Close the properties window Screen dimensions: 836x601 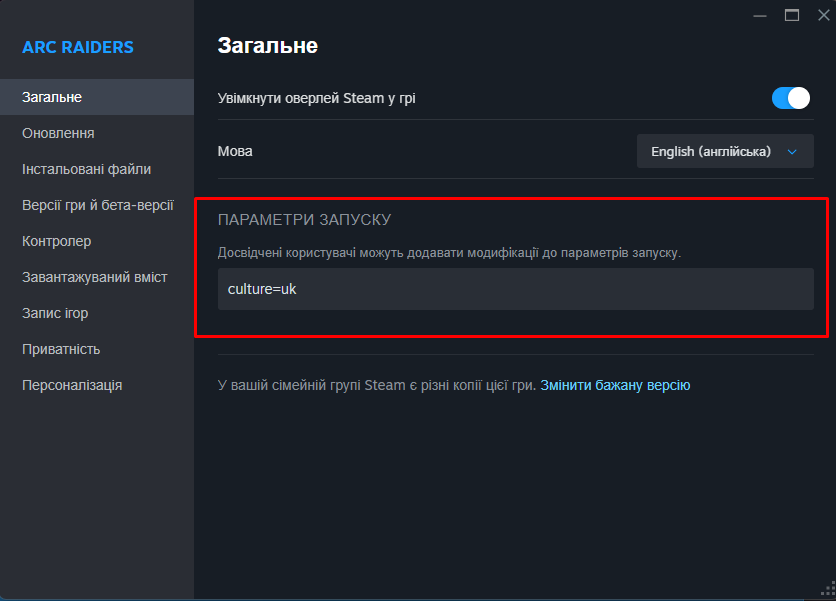pos(824,15)
